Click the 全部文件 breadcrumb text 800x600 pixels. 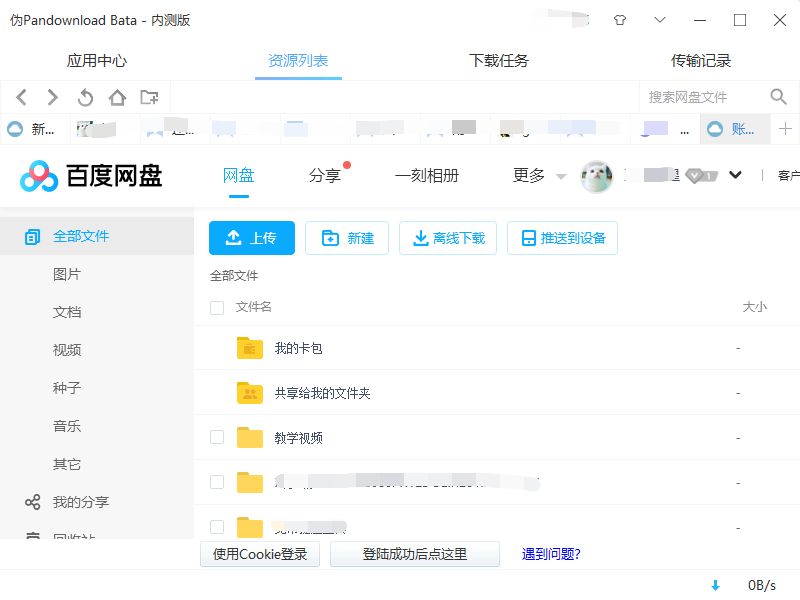point(234,276)
